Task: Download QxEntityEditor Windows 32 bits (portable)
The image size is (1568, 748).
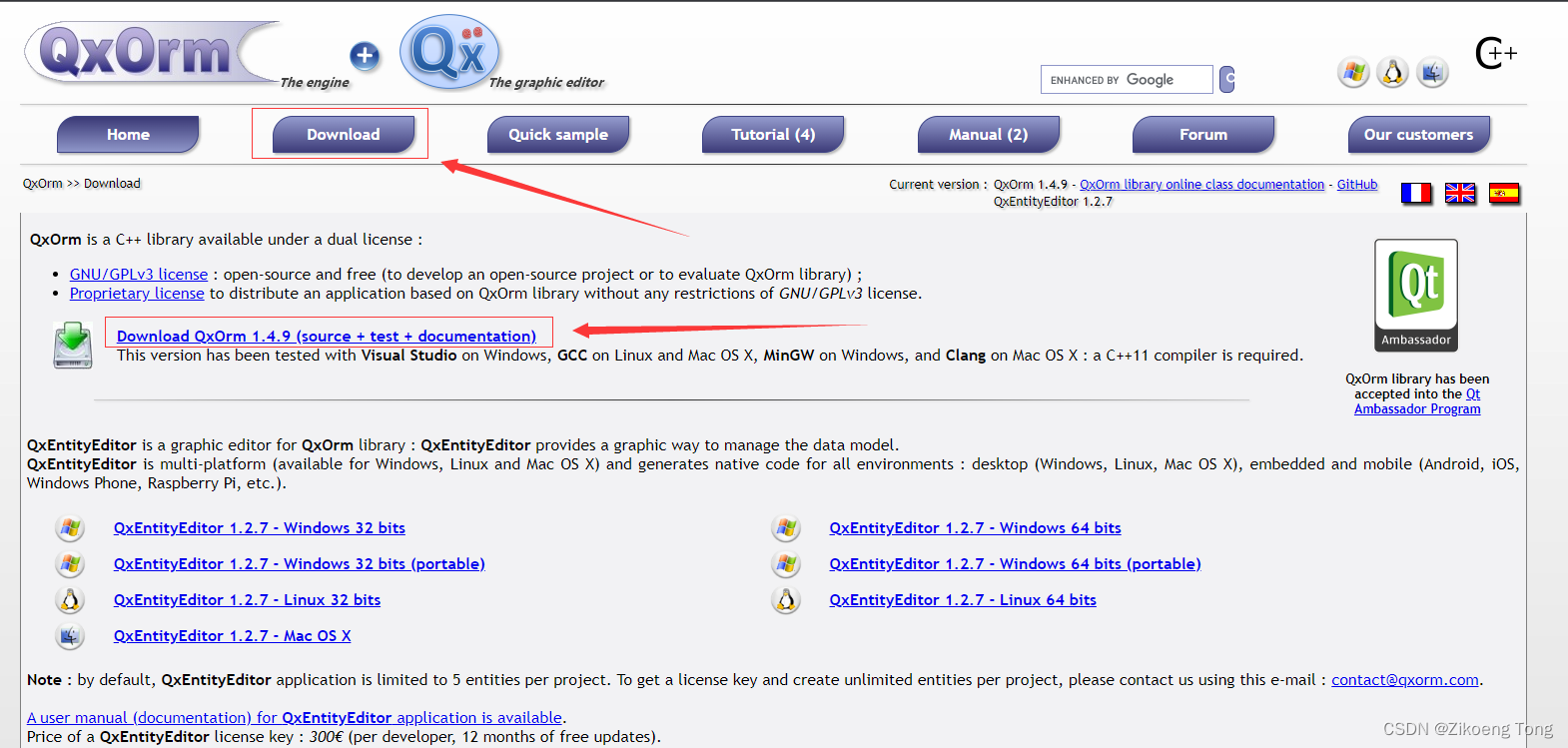Action: (300, 564)
